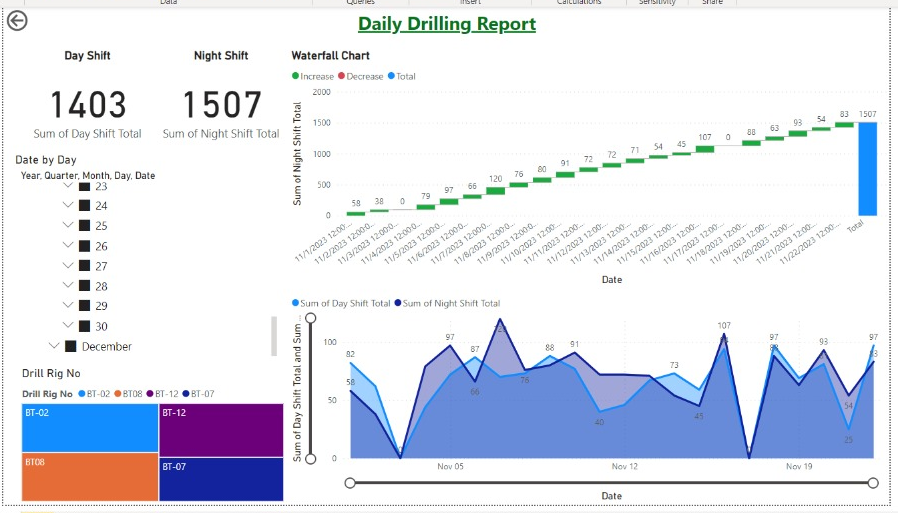This screenshot has height=513, width=898.
Task: Click Sum of Day Shift Total legend marker
Action: pos(295,303)
